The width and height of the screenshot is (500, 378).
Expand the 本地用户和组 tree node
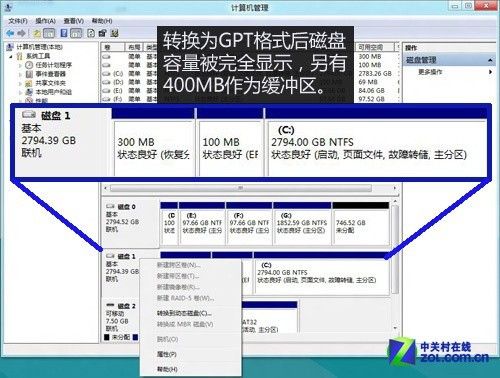(x=20, y=92)
